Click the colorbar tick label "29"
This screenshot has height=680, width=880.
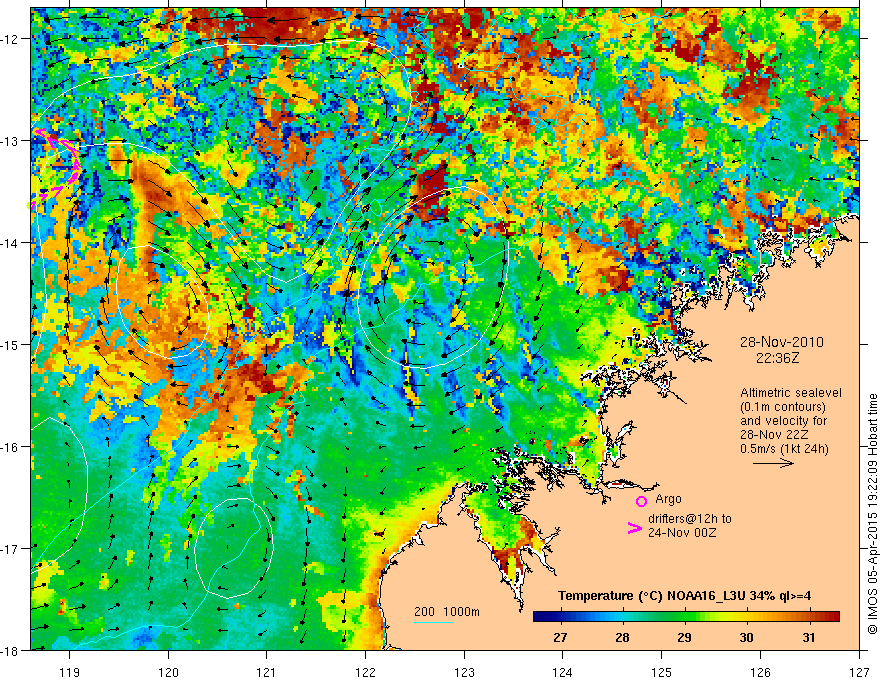[684, 637]
